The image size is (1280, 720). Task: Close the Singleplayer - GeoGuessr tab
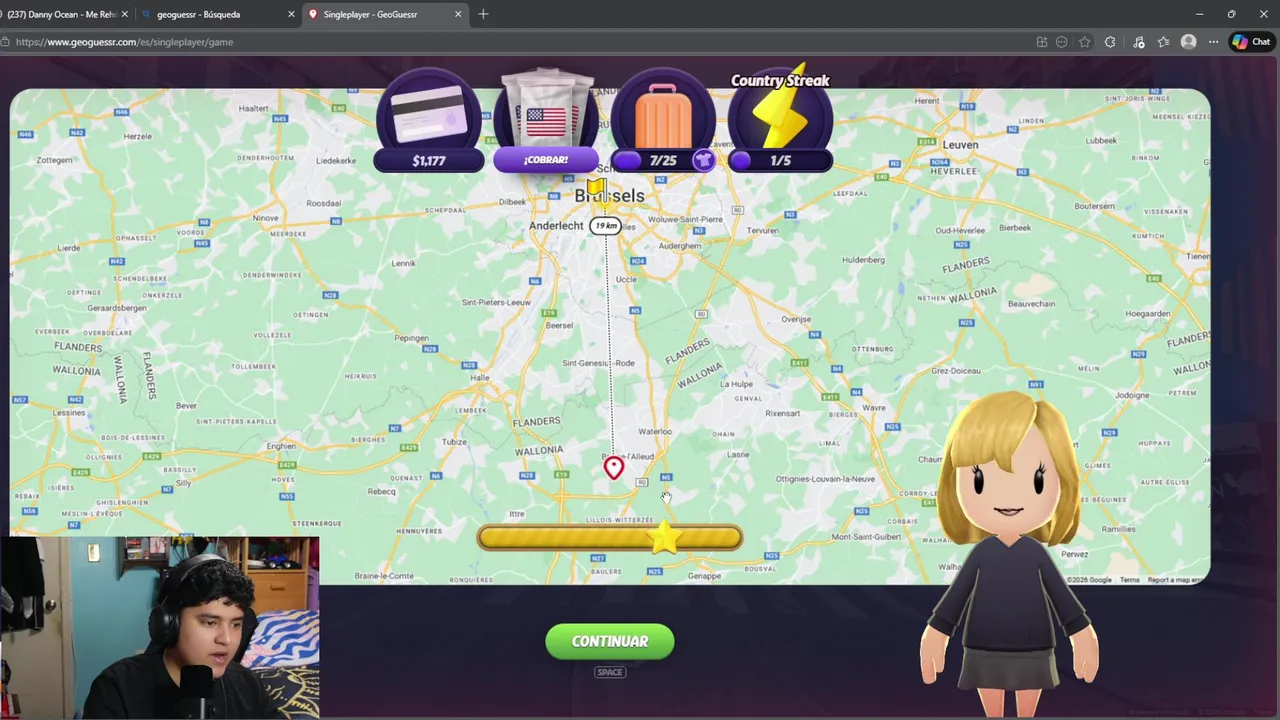[x=458, y=14]
